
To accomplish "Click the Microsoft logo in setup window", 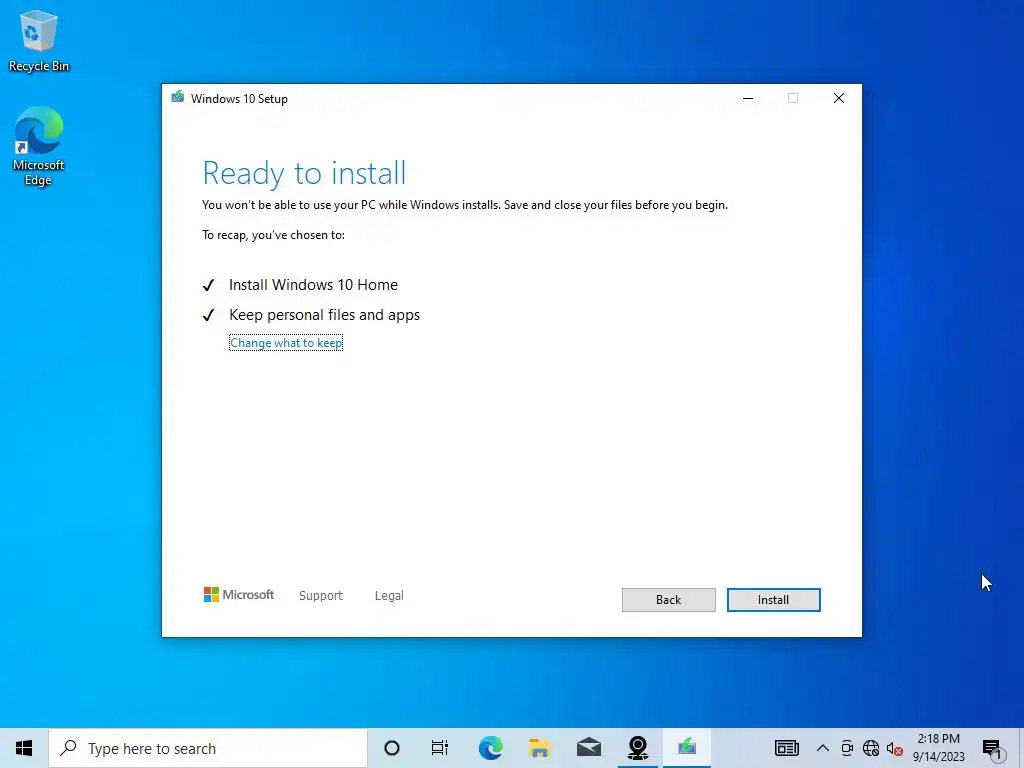I will click(239, 595).
